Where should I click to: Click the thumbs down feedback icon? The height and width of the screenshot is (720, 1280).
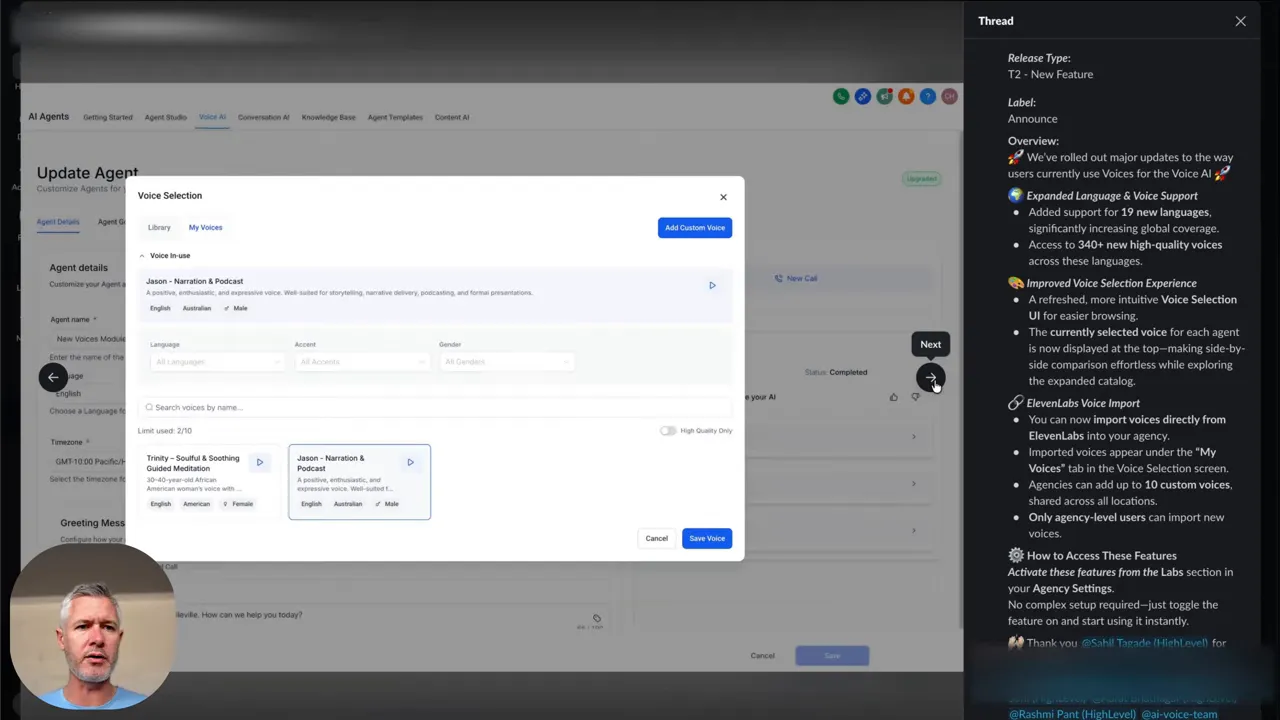point(915,397)
